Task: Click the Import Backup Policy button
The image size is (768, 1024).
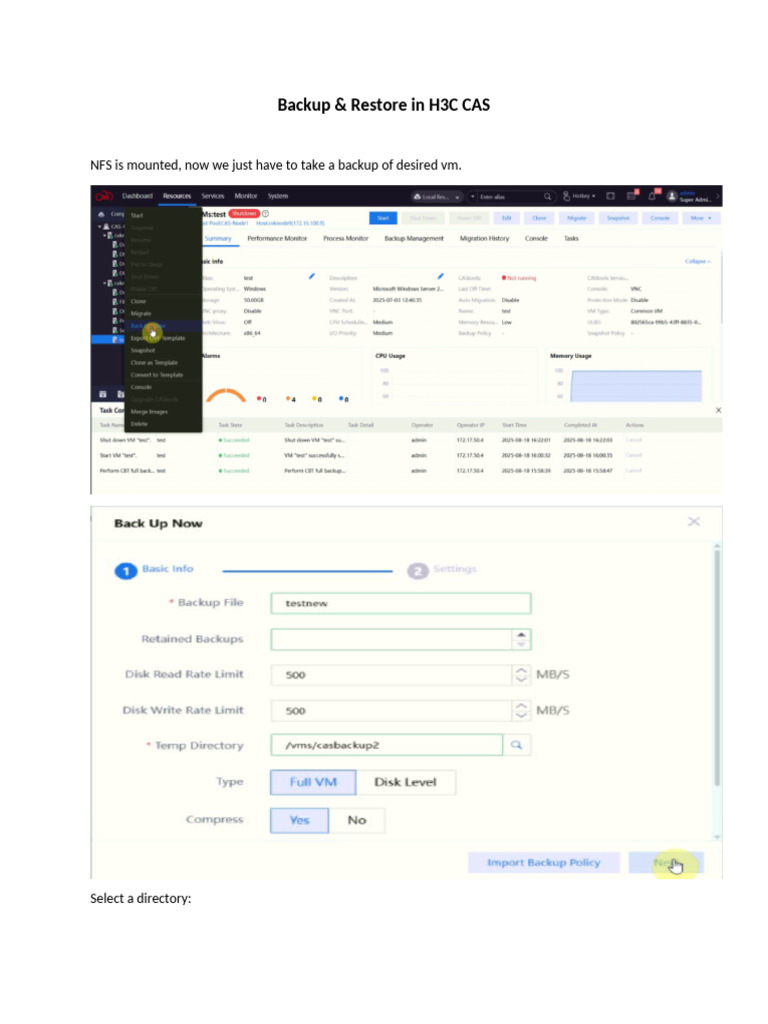Action: tap(543, 863)
